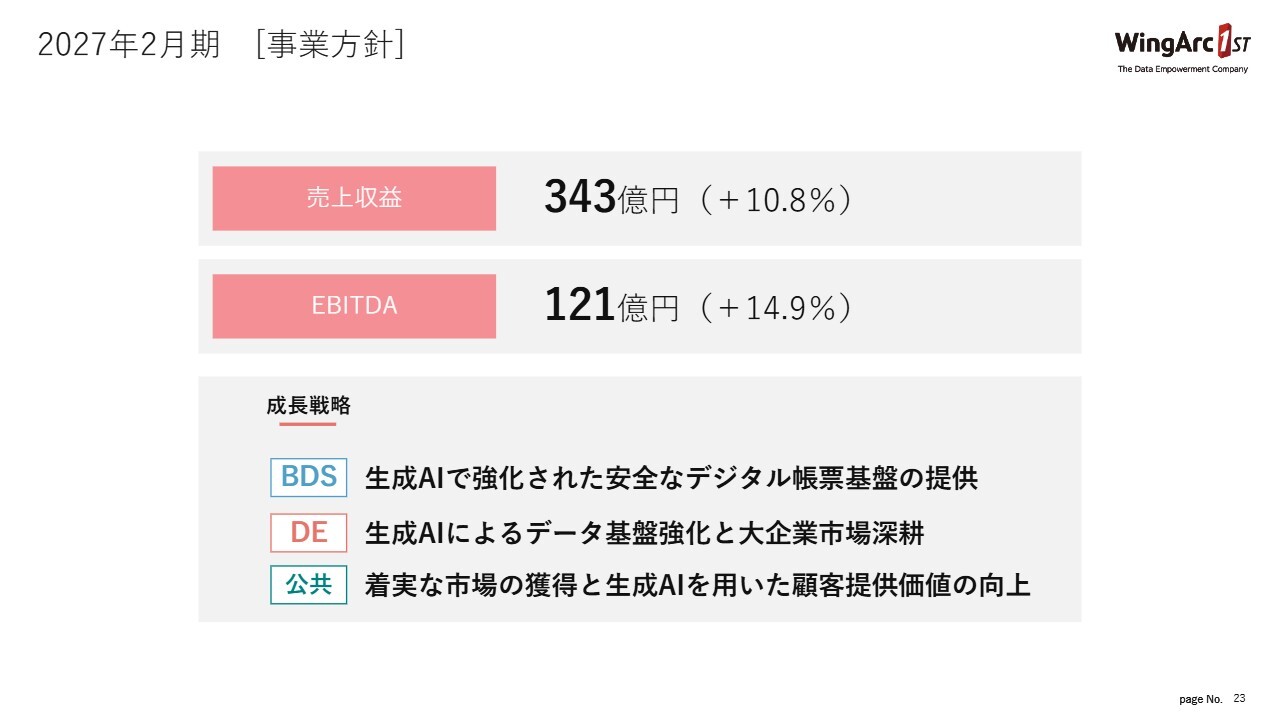Click the line 生成AIによるデータ基盤強化と大企業市場深耕
Image resolution: width=1280 pixels, height=720 pixels.
[644, 533]
